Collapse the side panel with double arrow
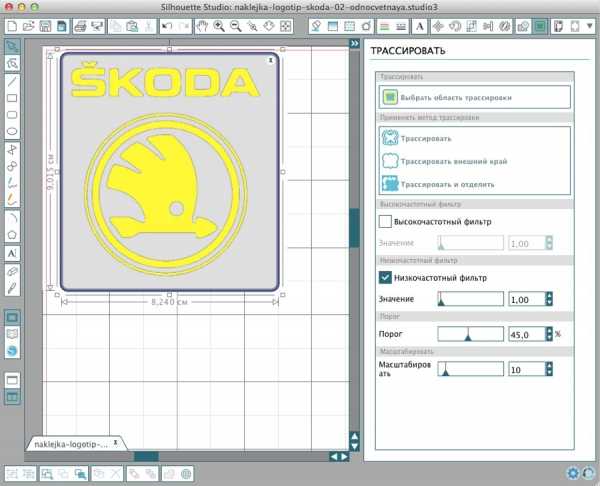 coord(355,44)
